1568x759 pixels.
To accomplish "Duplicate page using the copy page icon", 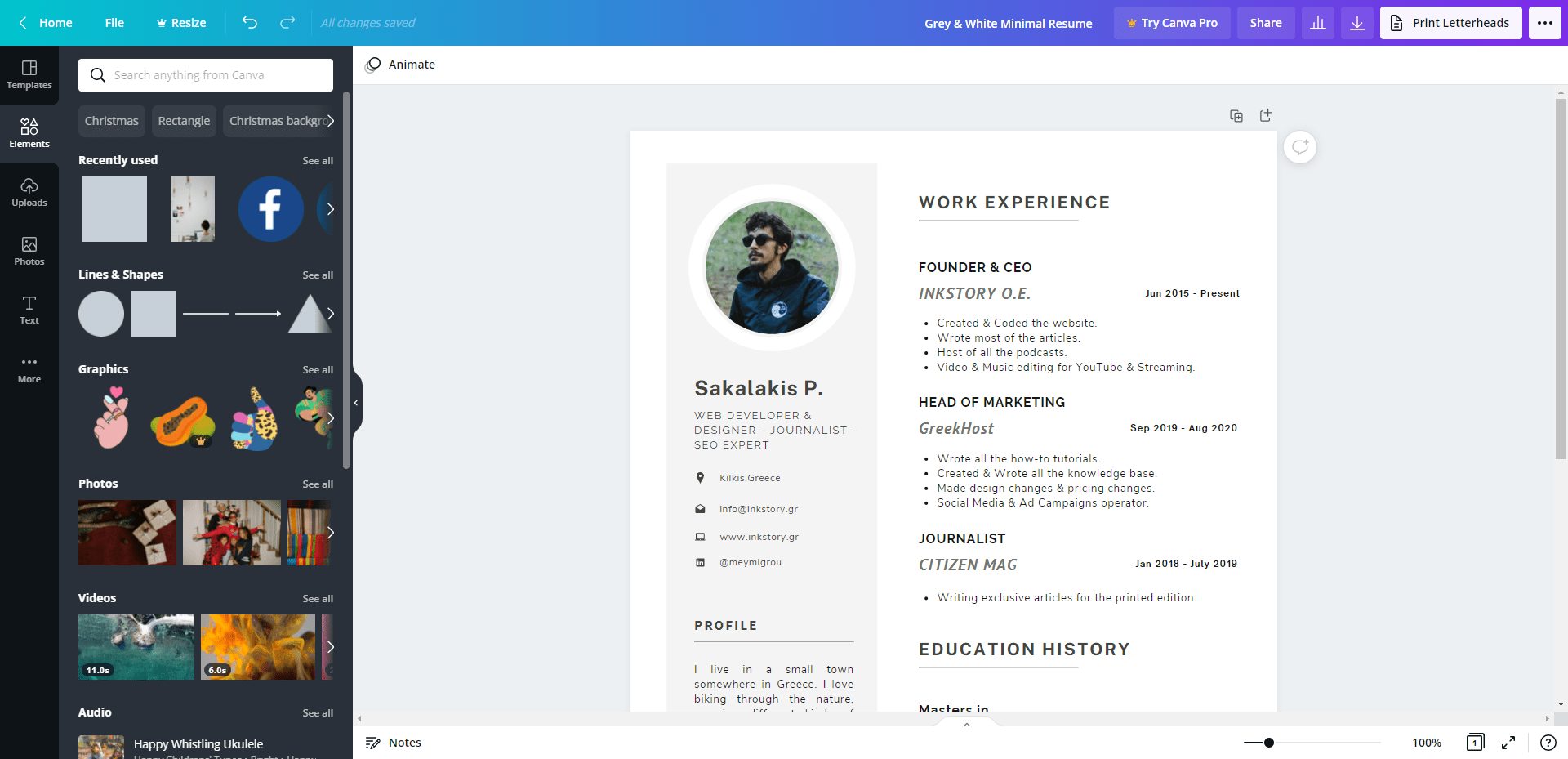I will [x=1236, y=116].
